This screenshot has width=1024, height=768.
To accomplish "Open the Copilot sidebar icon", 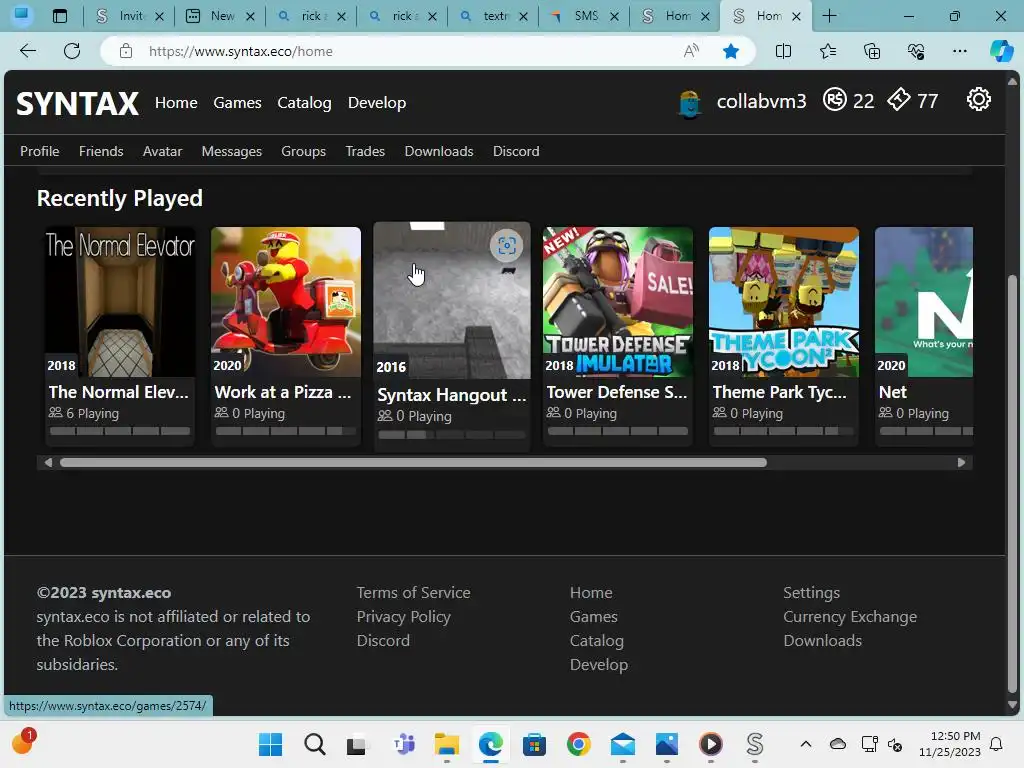I will pyautogui.click(x=1001, y=51).
